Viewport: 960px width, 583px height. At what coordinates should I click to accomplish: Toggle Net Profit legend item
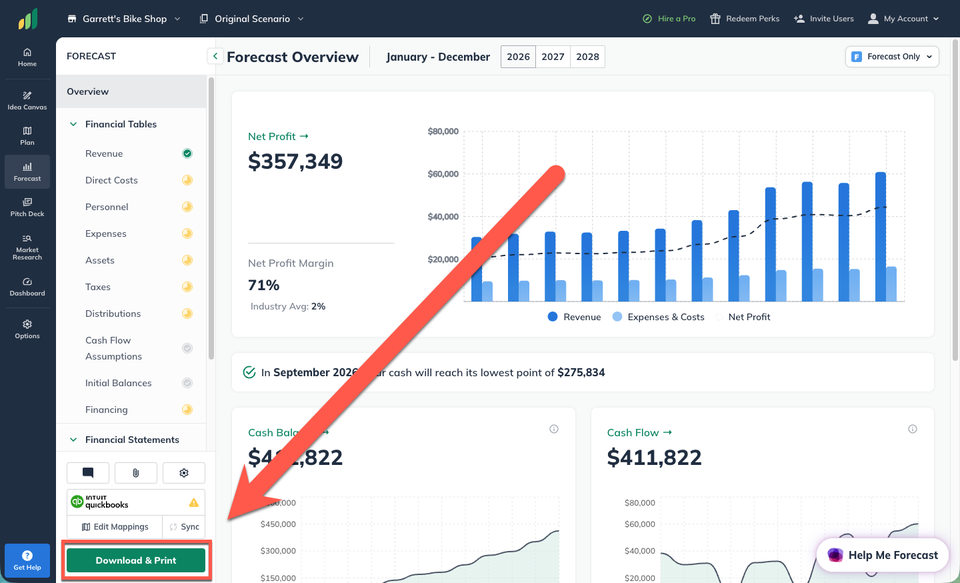point(743,317)
